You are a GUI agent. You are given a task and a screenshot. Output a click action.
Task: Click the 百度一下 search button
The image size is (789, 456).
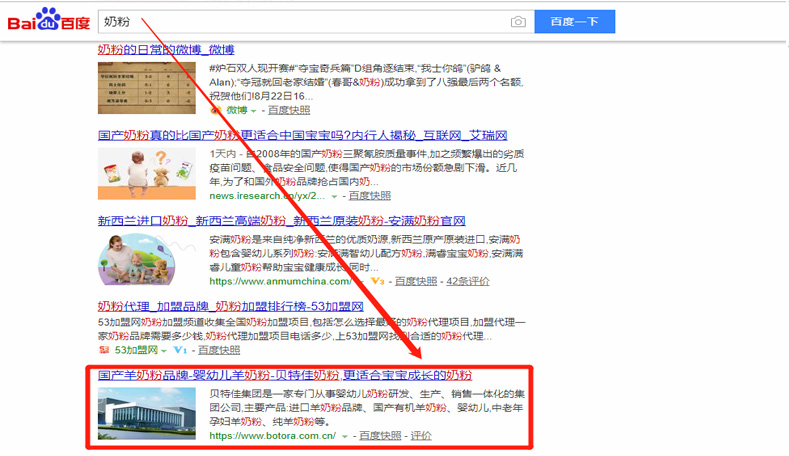point(574,22)
